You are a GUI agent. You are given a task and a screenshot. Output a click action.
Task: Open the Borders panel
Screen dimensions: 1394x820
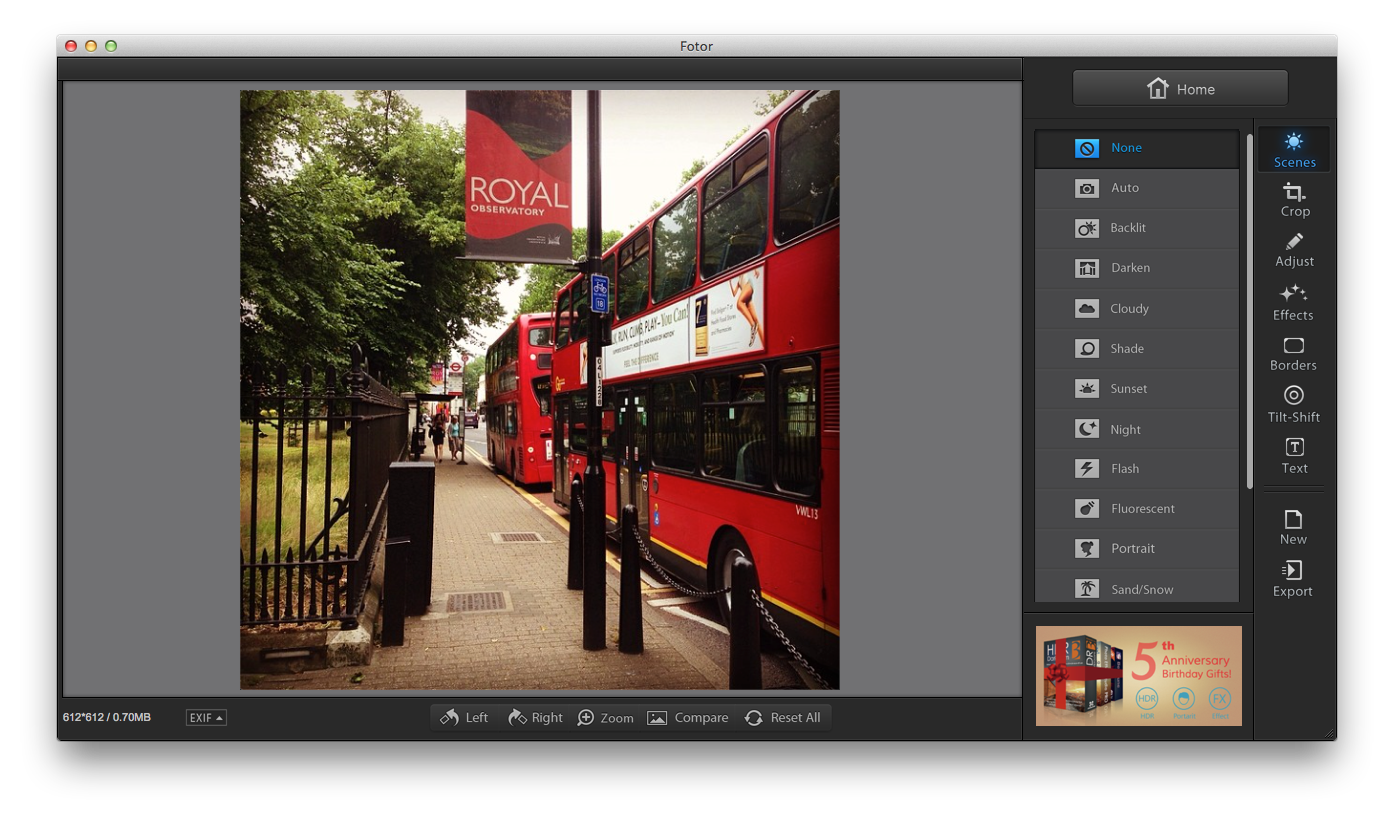(1293, 354)
